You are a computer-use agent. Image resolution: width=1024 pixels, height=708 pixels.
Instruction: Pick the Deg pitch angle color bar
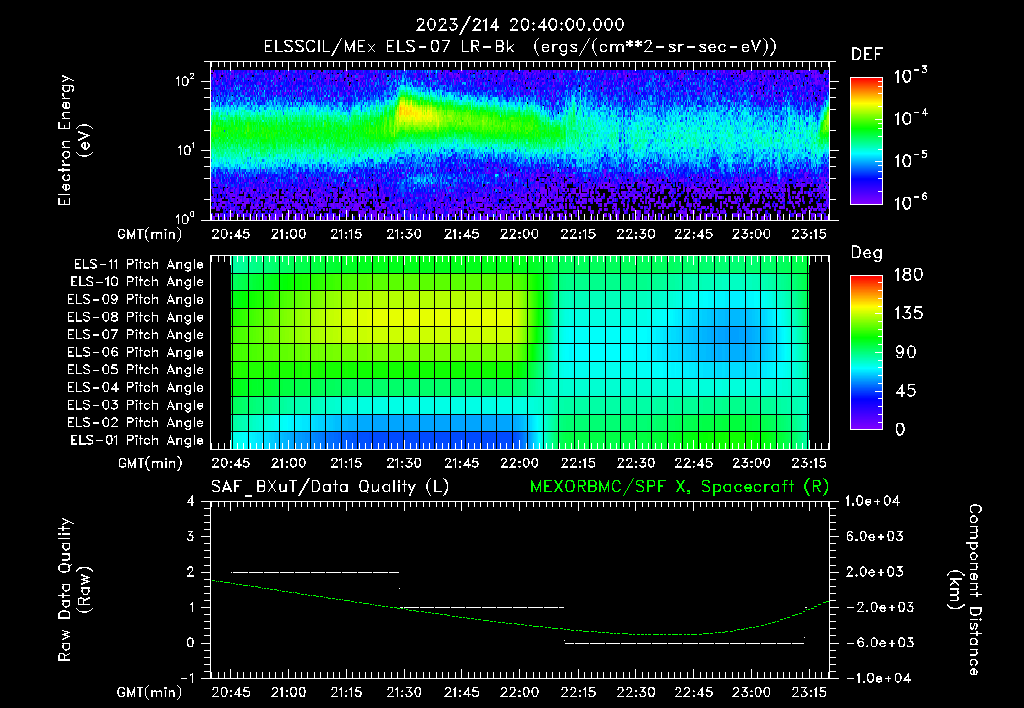[x=867, y=352]
